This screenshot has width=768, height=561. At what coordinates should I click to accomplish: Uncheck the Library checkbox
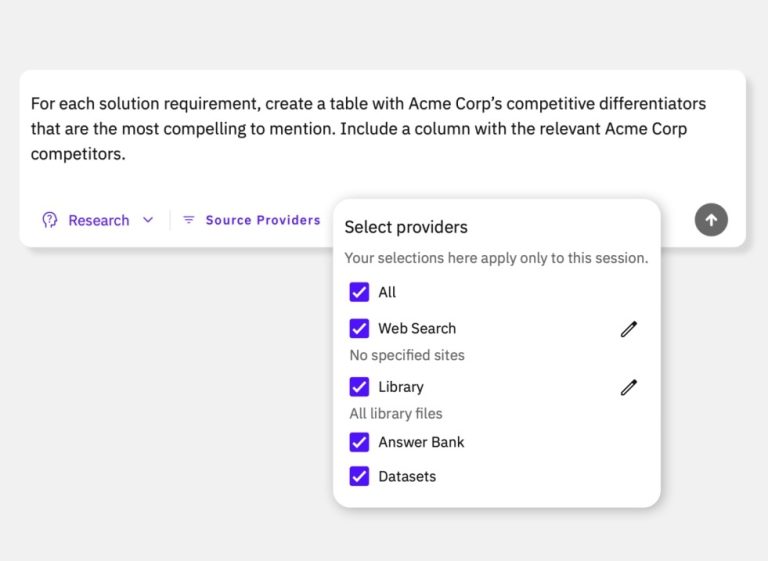point(359,387)
